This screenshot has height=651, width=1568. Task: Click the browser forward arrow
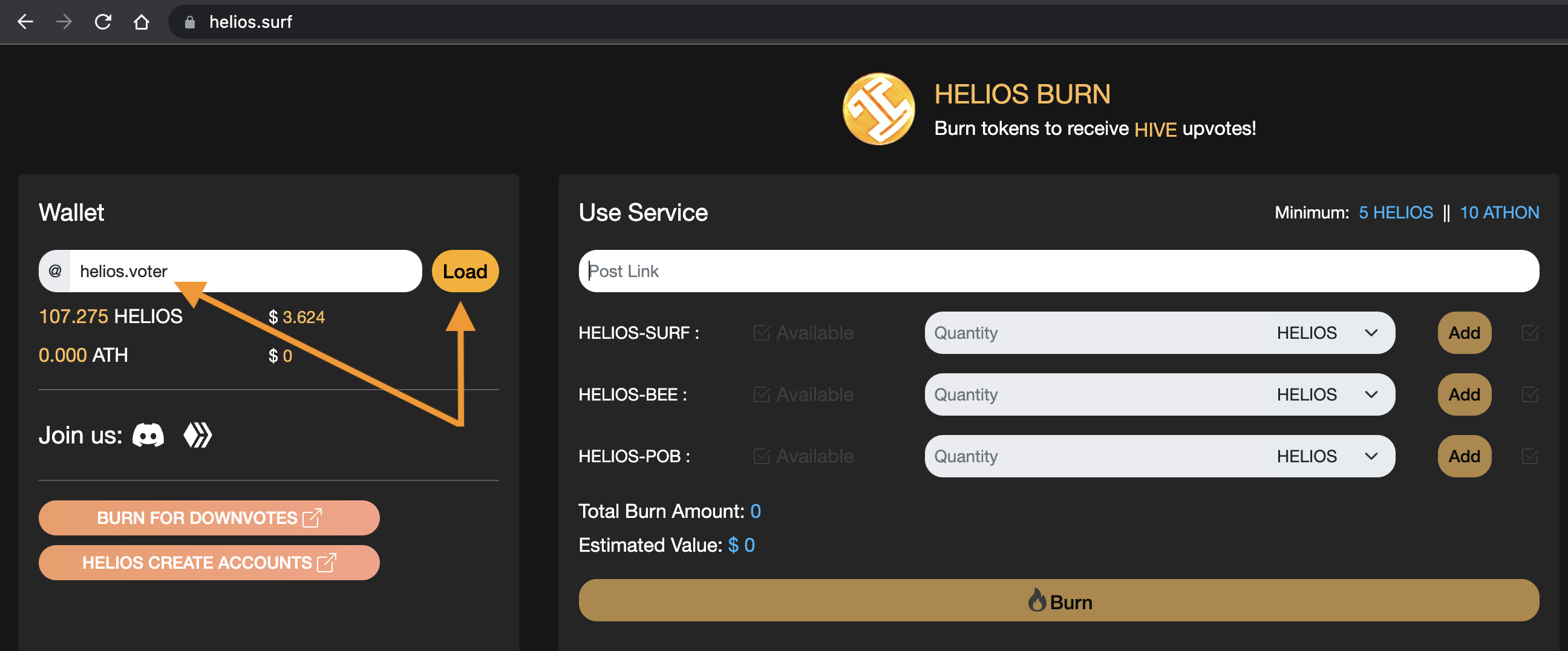point(64,22)
